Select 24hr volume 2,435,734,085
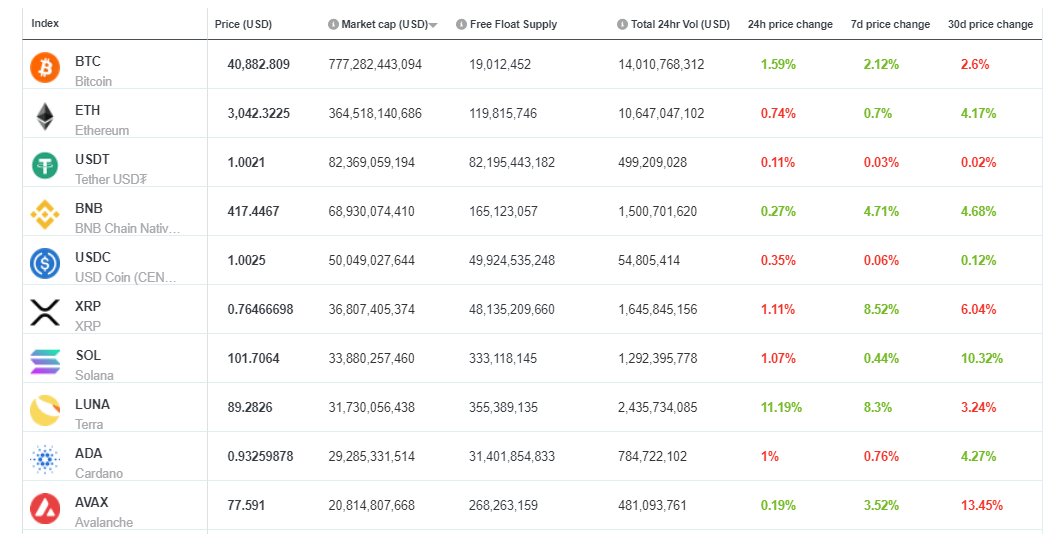Viewport: 1055px width, 534px height. point(658,408)
